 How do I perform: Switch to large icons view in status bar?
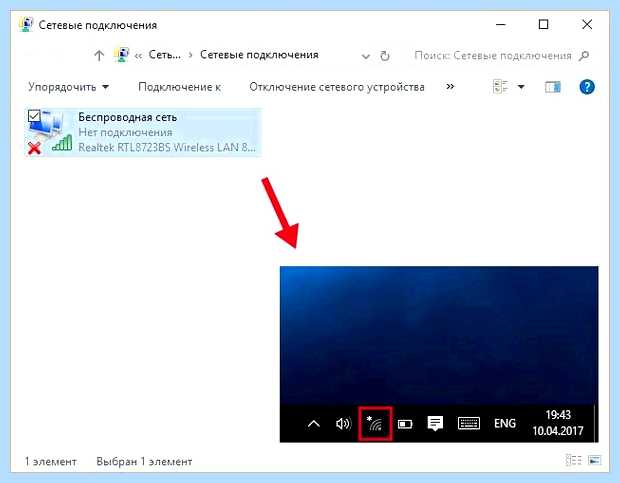click(x=594, y=460)
